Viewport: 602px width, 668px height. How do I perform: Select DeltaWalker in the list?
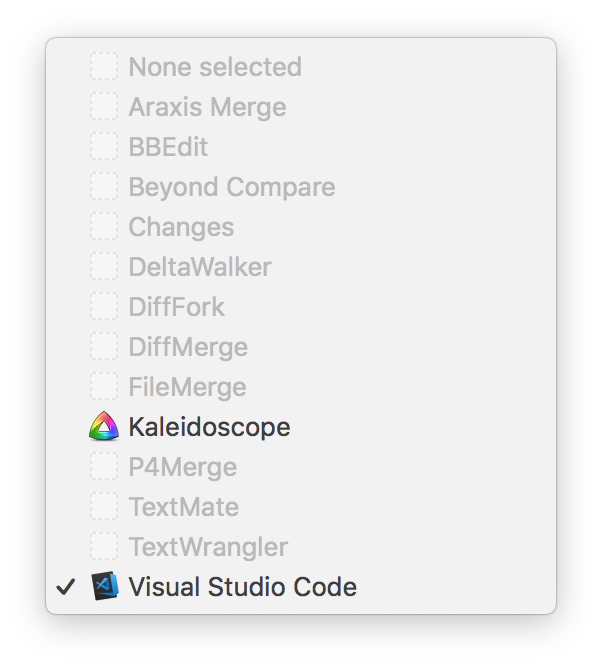coord(301,267)
